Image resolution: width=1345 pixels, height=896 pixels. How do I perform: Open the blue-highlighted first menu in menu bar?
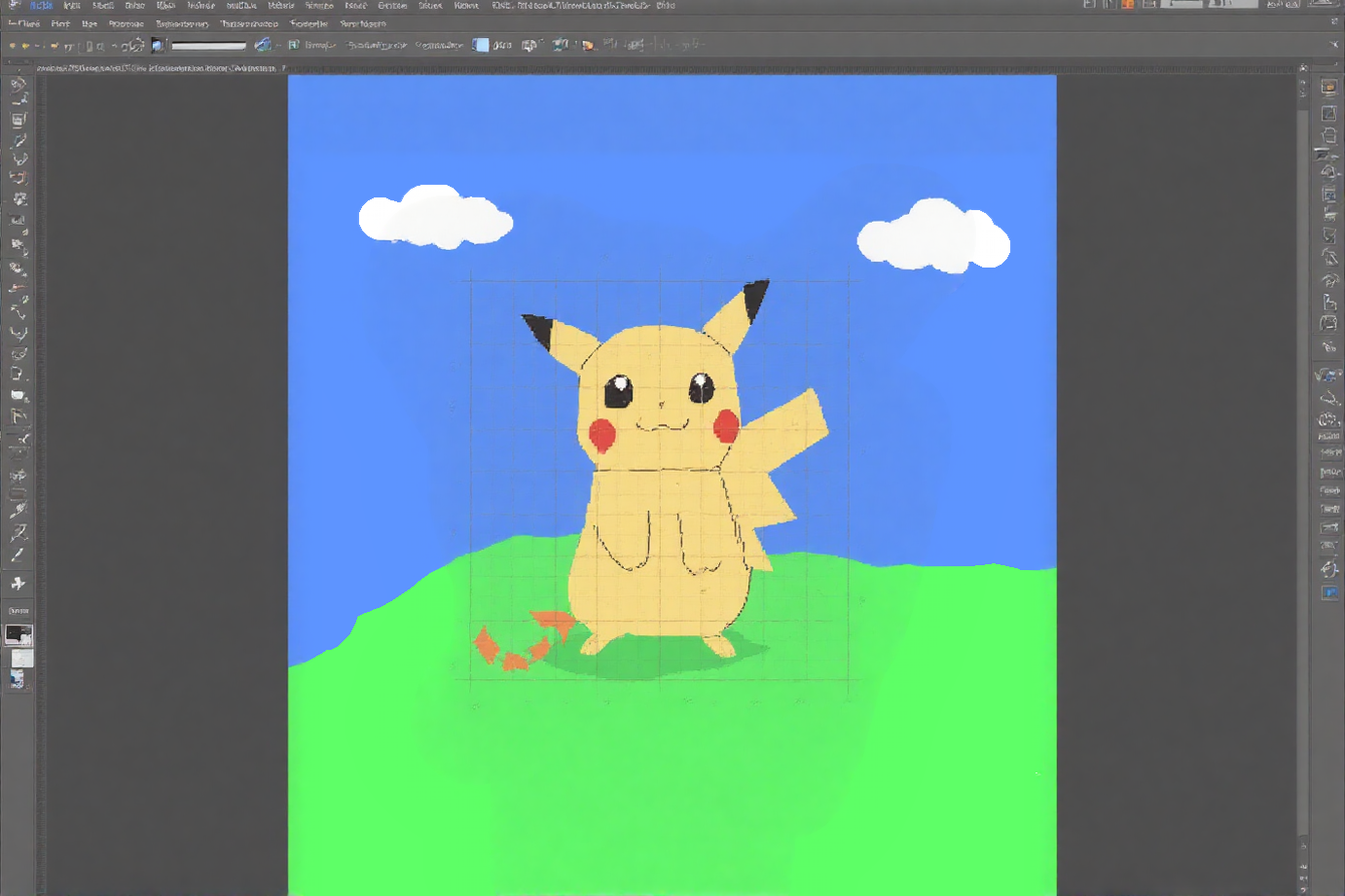coord(41,6)
